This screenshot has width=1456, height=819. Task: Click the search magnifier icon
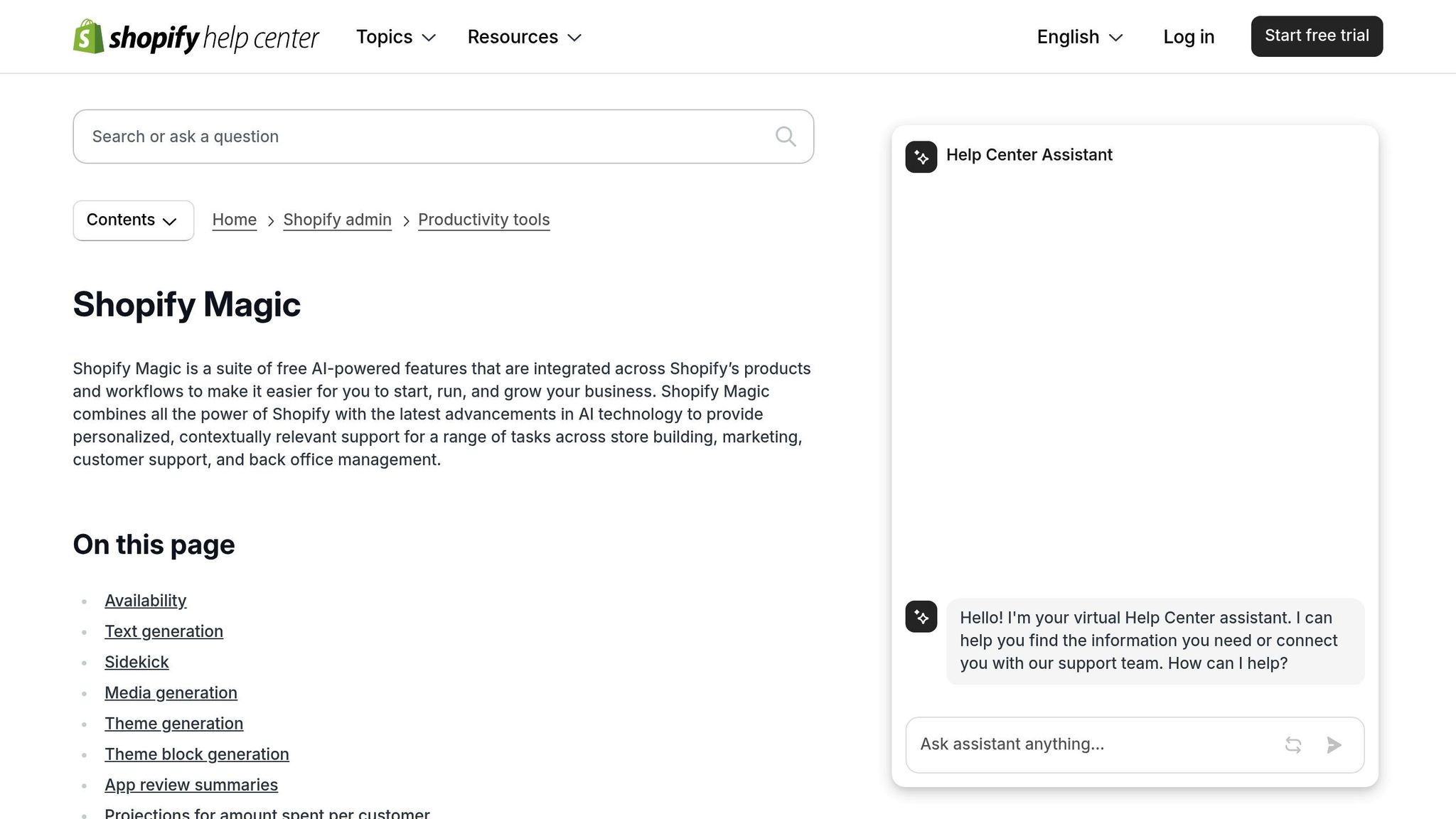pos(785,136)
